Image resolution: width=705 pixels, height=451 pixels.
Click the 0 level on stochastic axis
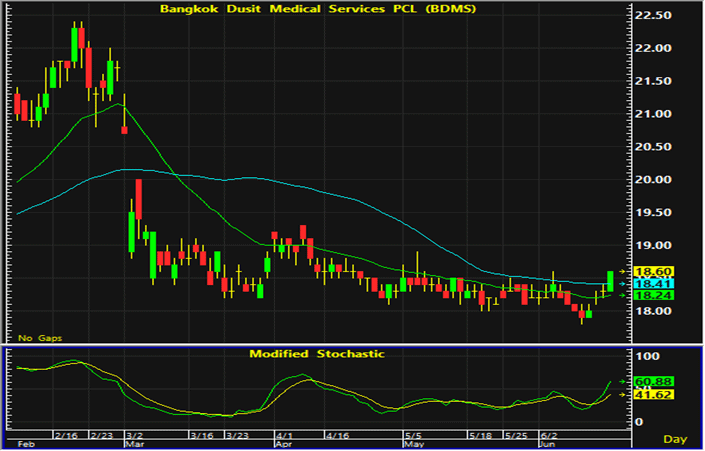(639, 422)
